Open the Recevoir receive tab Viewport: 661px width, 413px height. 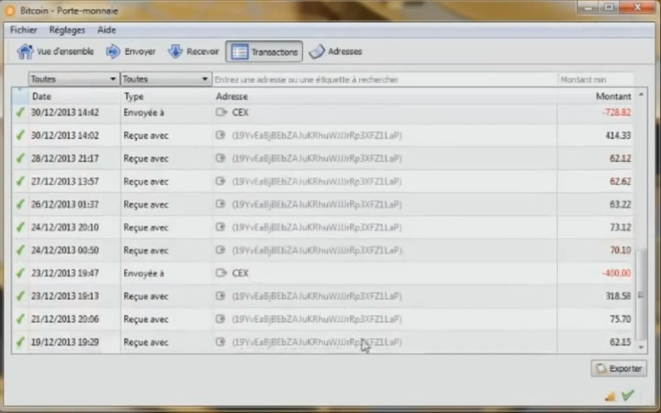pyautogui.click(x=193, y=51)
